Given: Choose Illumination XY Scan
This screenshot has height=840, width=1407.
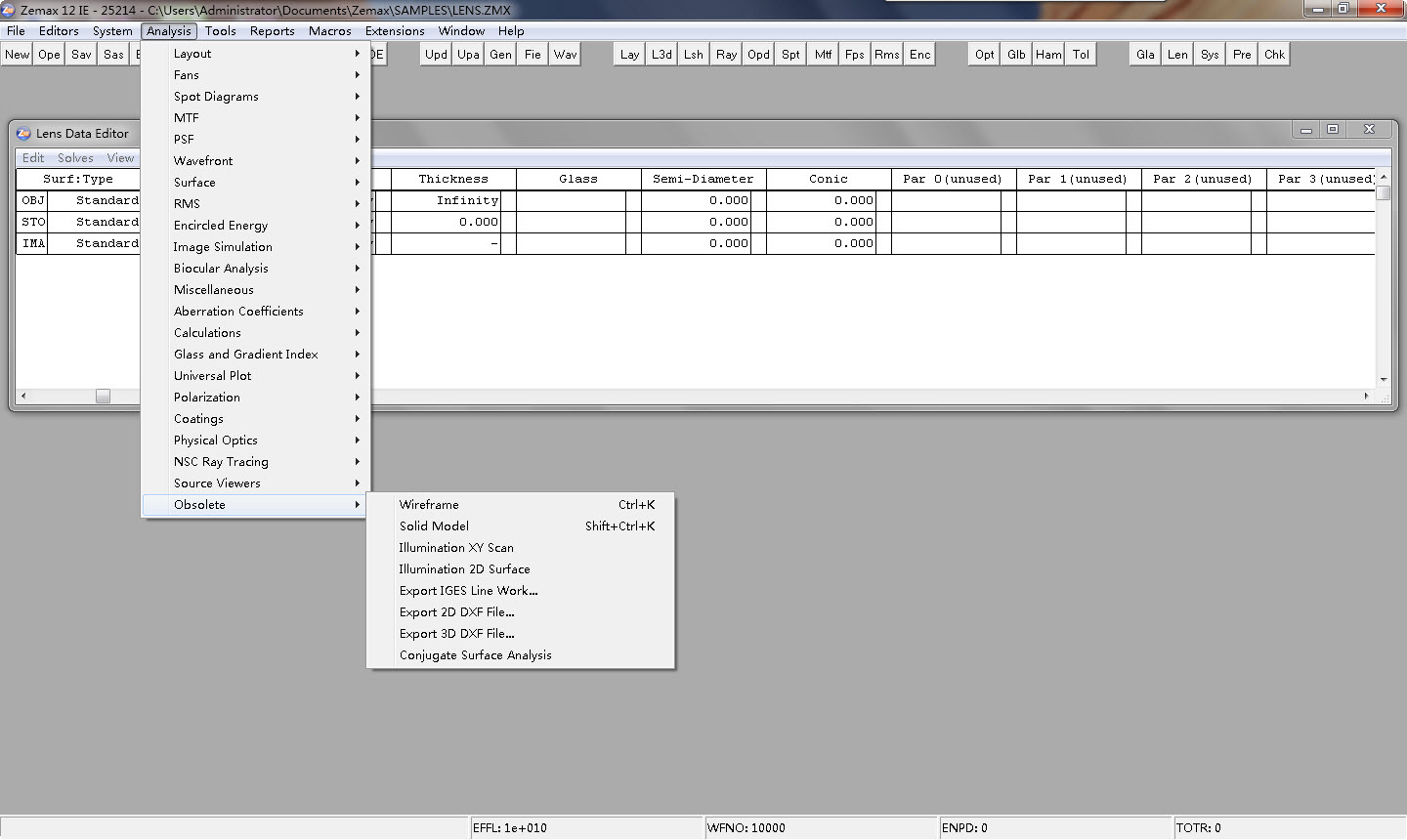Looking at the screenshot, I should 521,548.
